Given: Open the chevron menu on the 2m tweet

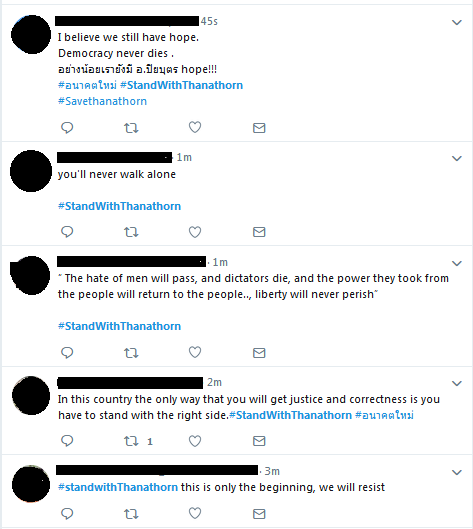Looking at the screenshot, I should click(x=456, y=383).
